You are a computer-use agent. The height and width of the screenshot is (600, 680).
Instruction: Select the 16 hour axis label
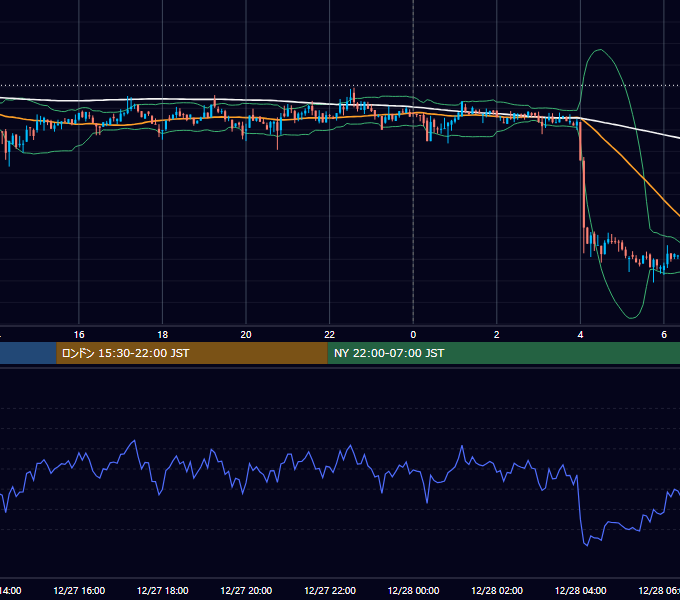coord(79,335)
